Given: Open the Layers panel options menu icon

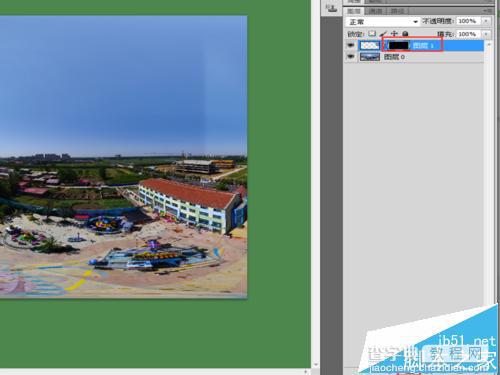Looking at the screenshot, I should pos(488,11).
